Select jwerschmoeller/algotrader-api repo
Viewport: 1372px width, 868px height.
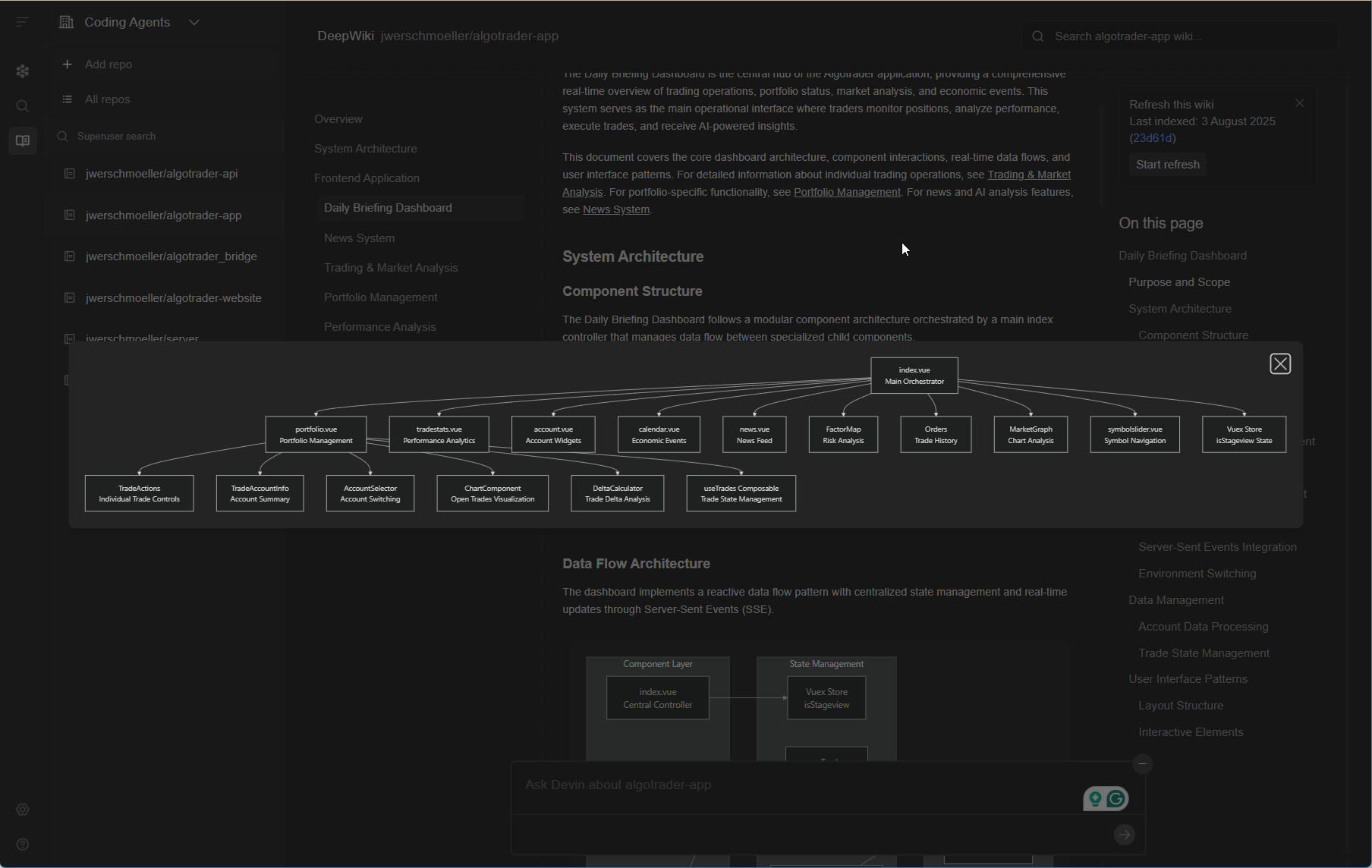coord(162,174)
